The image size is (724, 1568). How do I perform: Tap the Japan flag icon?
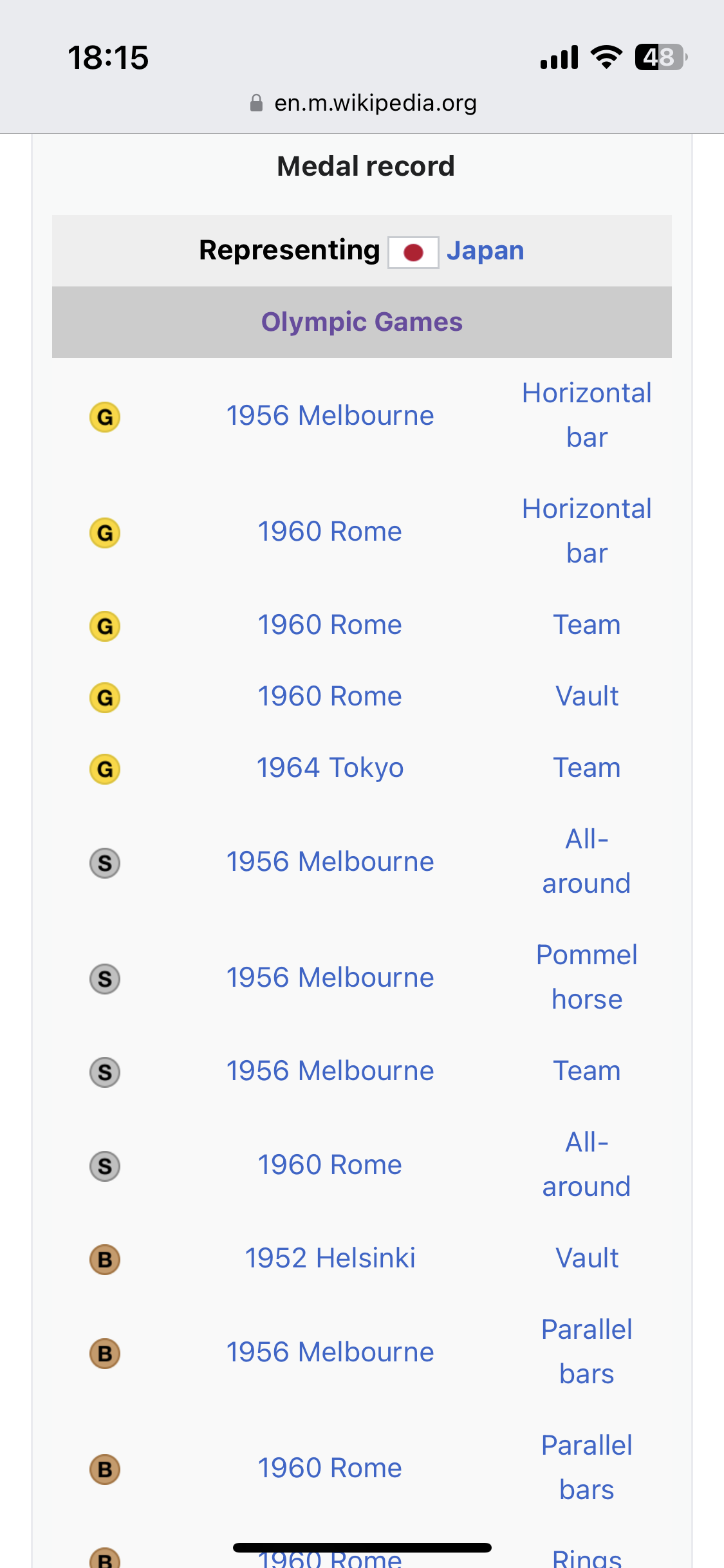point(413,252)
